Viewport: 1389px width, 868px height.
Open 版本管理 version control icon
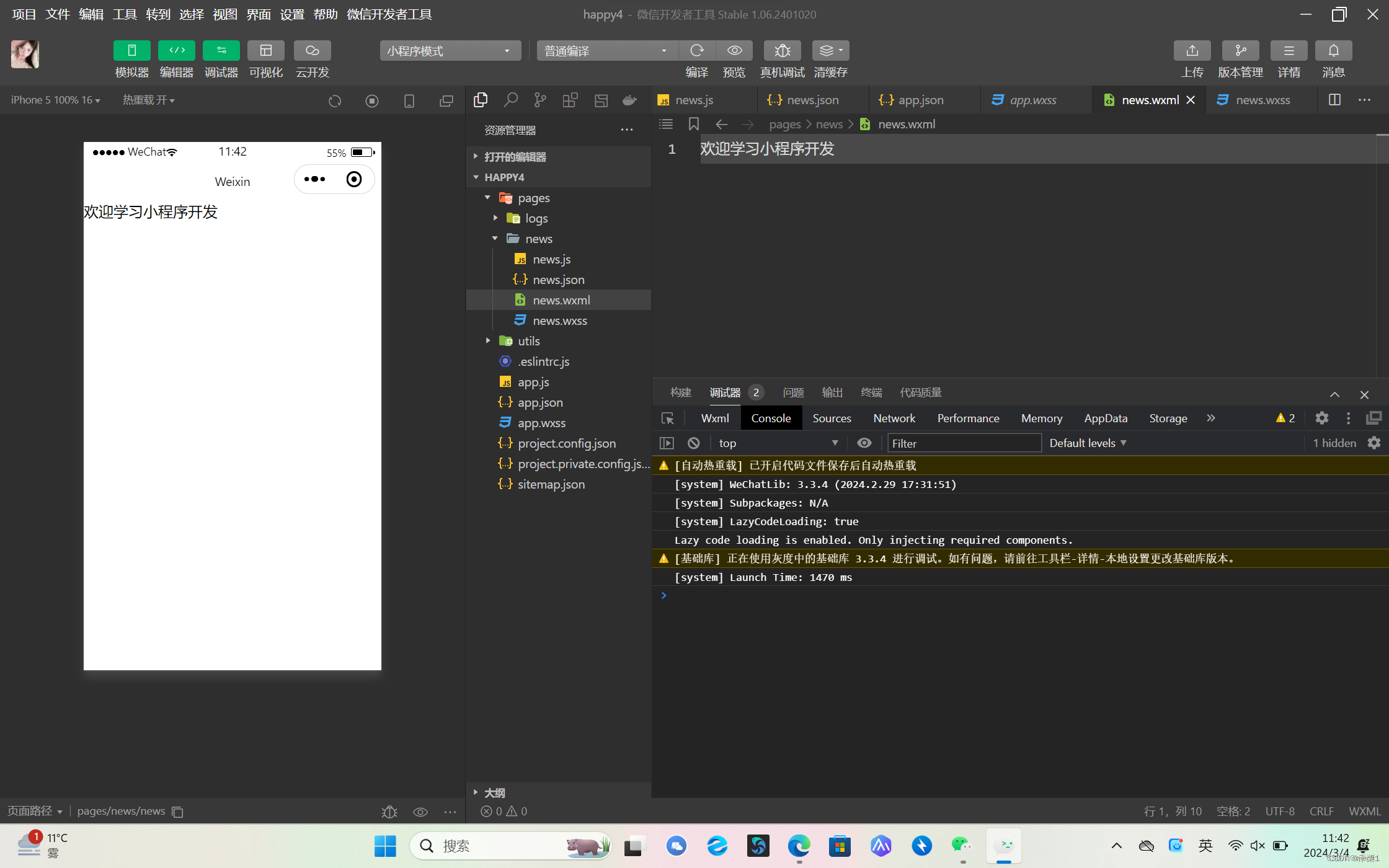tap(1240, 51)
